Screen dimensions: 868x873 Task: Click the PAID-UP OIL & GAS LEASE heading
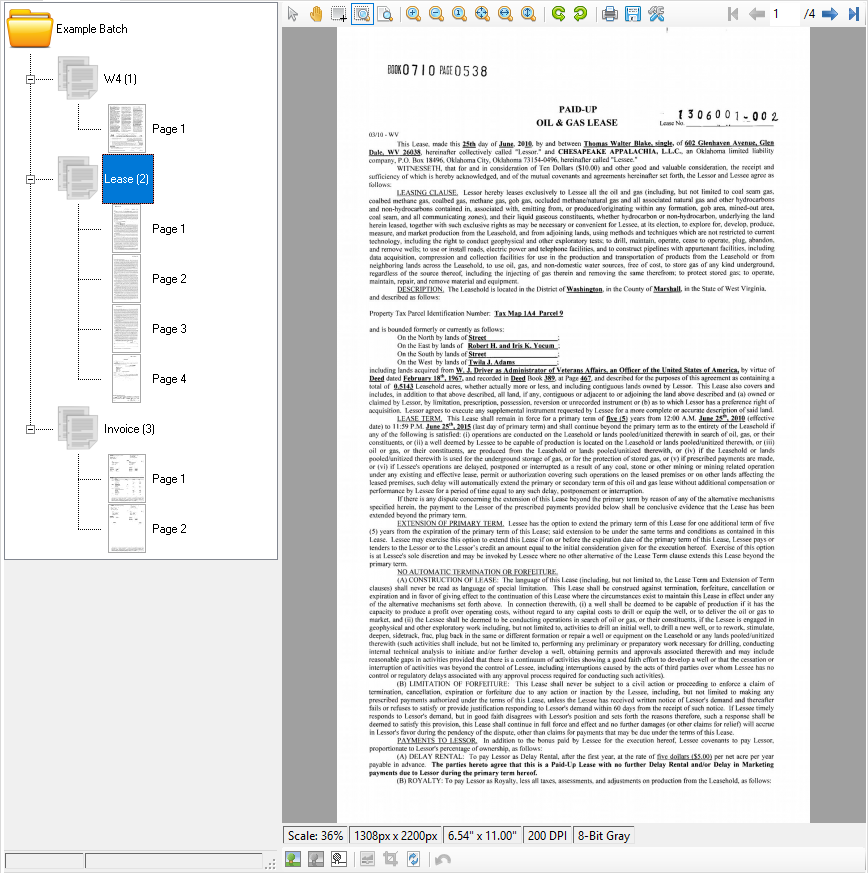577,116
